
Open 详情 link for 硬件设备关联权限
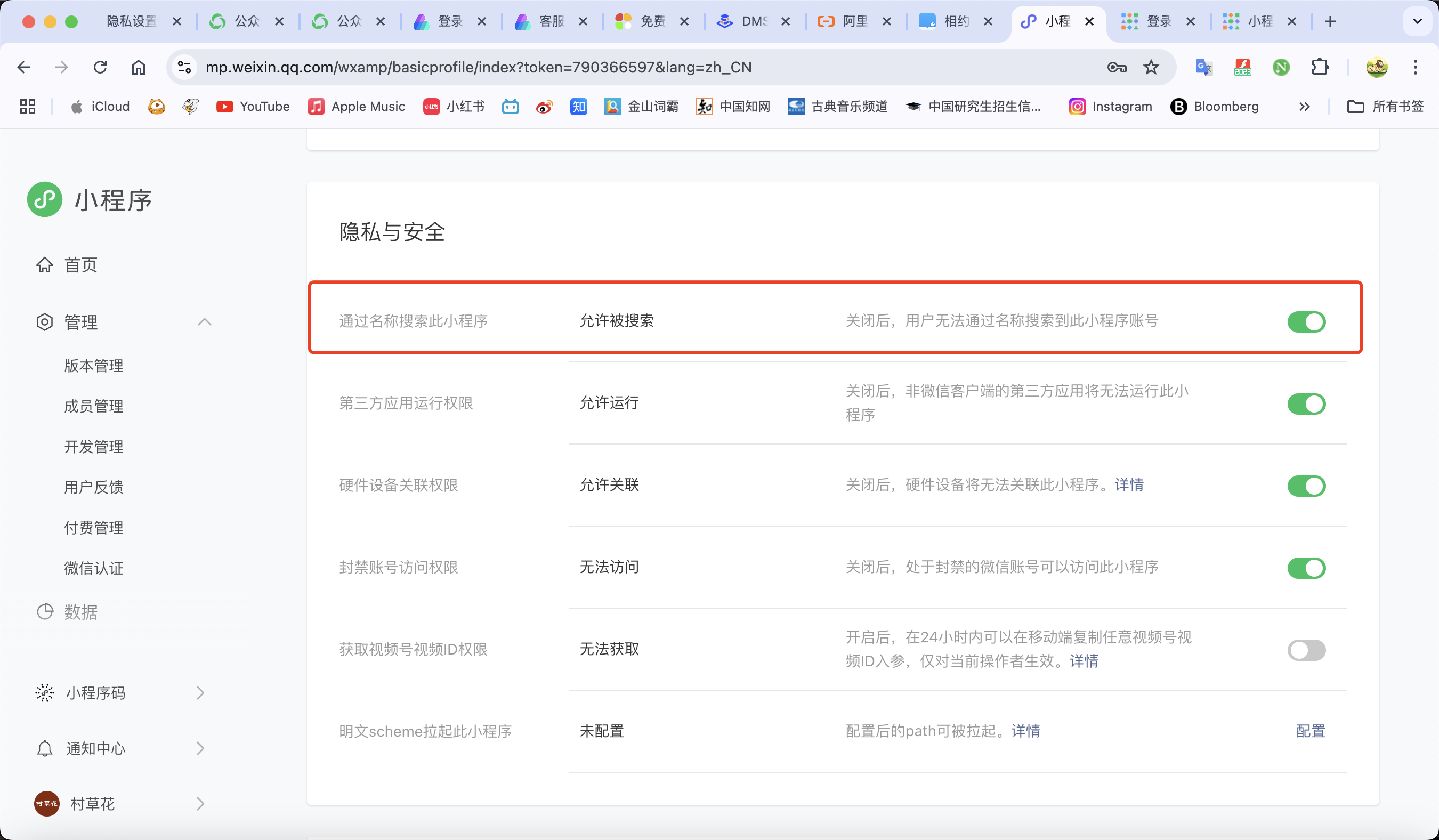click(1129, 485)
